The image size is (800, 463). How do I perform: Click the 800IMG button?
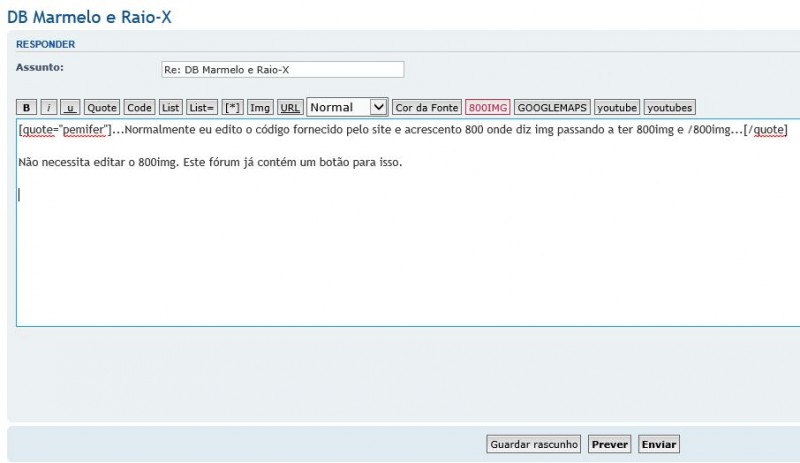click(488, 108)
